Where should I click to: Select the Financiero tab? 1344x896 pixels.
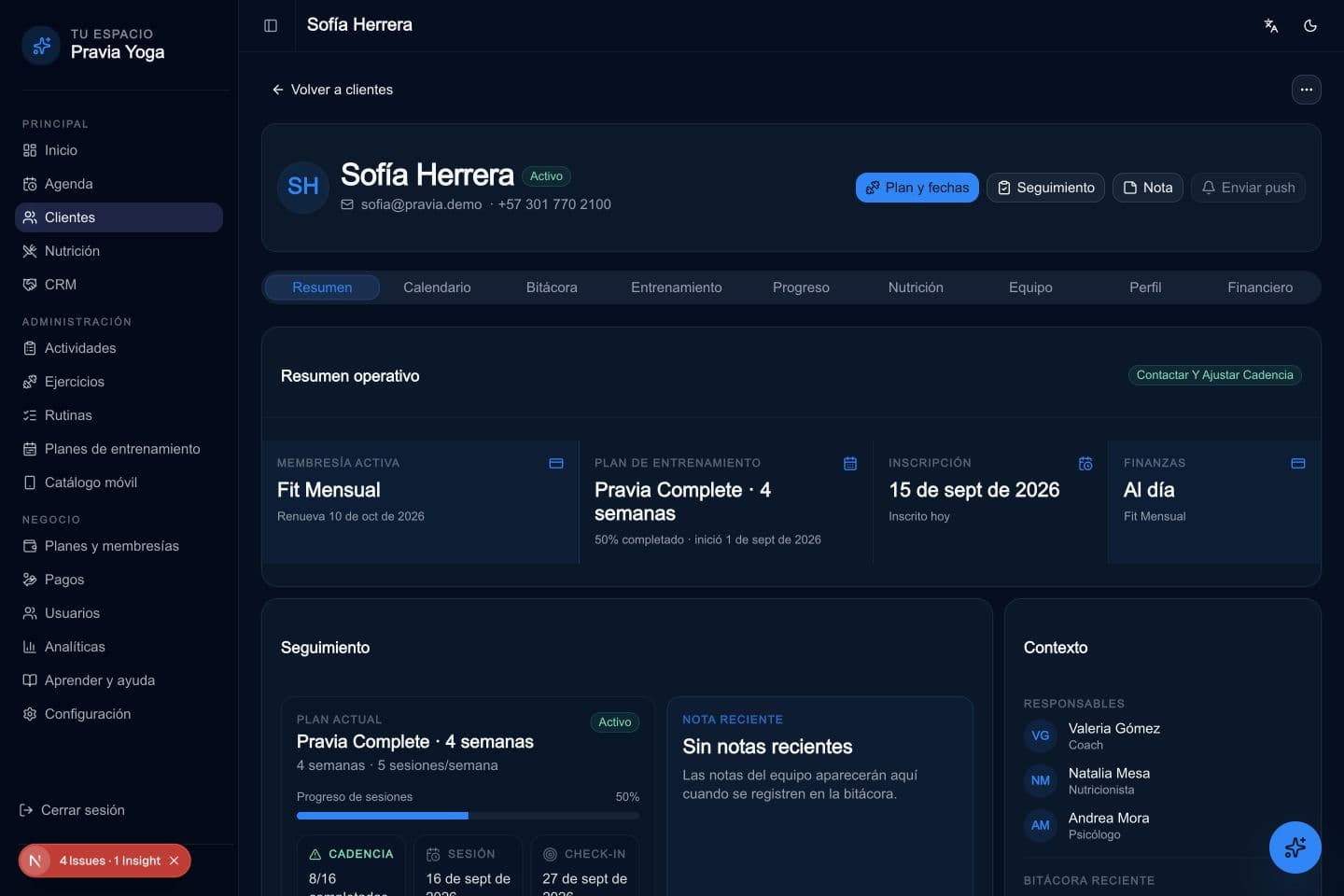click(x=1260, y=287)
